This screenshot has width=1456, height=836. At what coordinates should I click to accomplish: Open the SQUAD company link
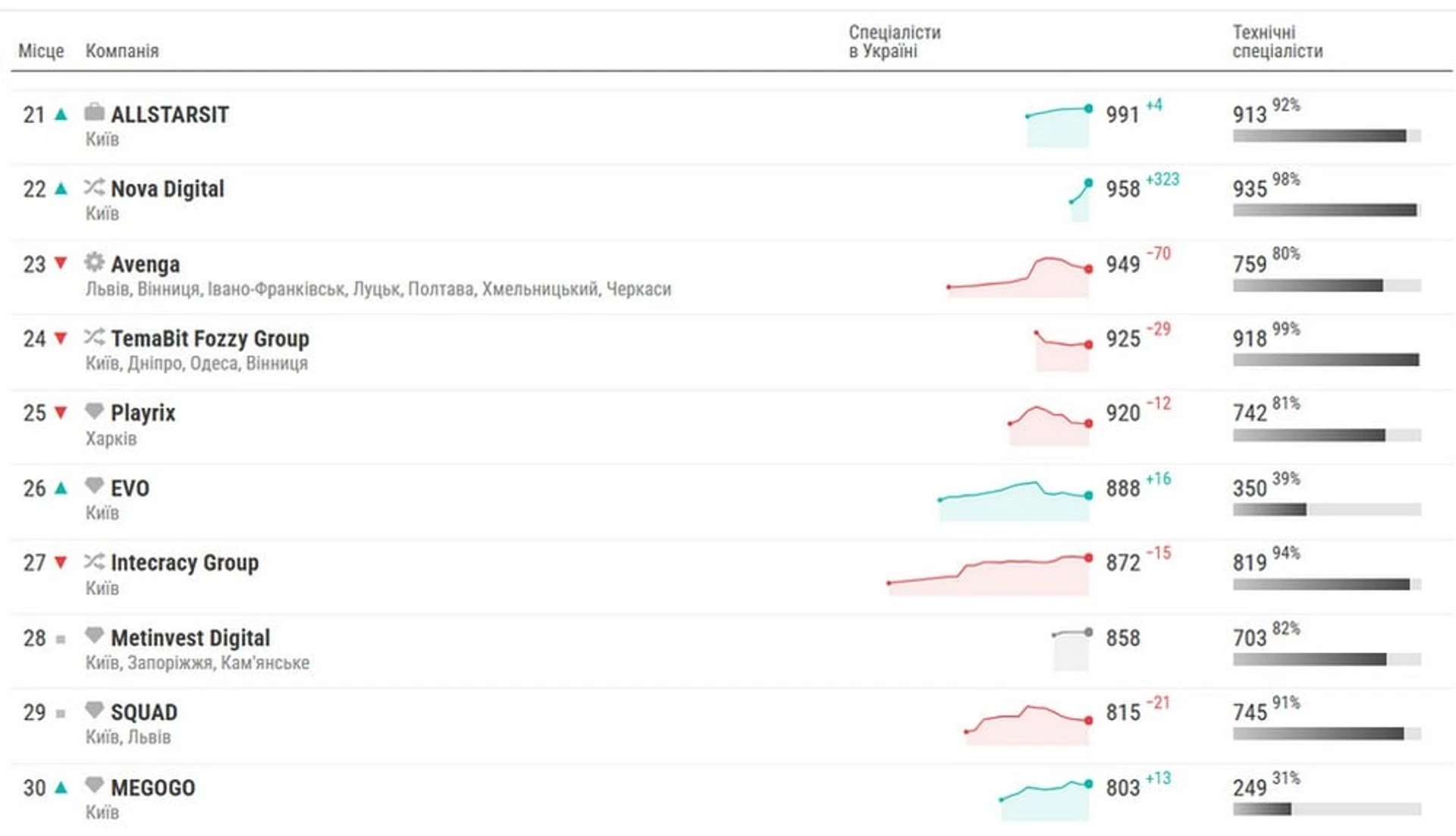pos(144,712)
